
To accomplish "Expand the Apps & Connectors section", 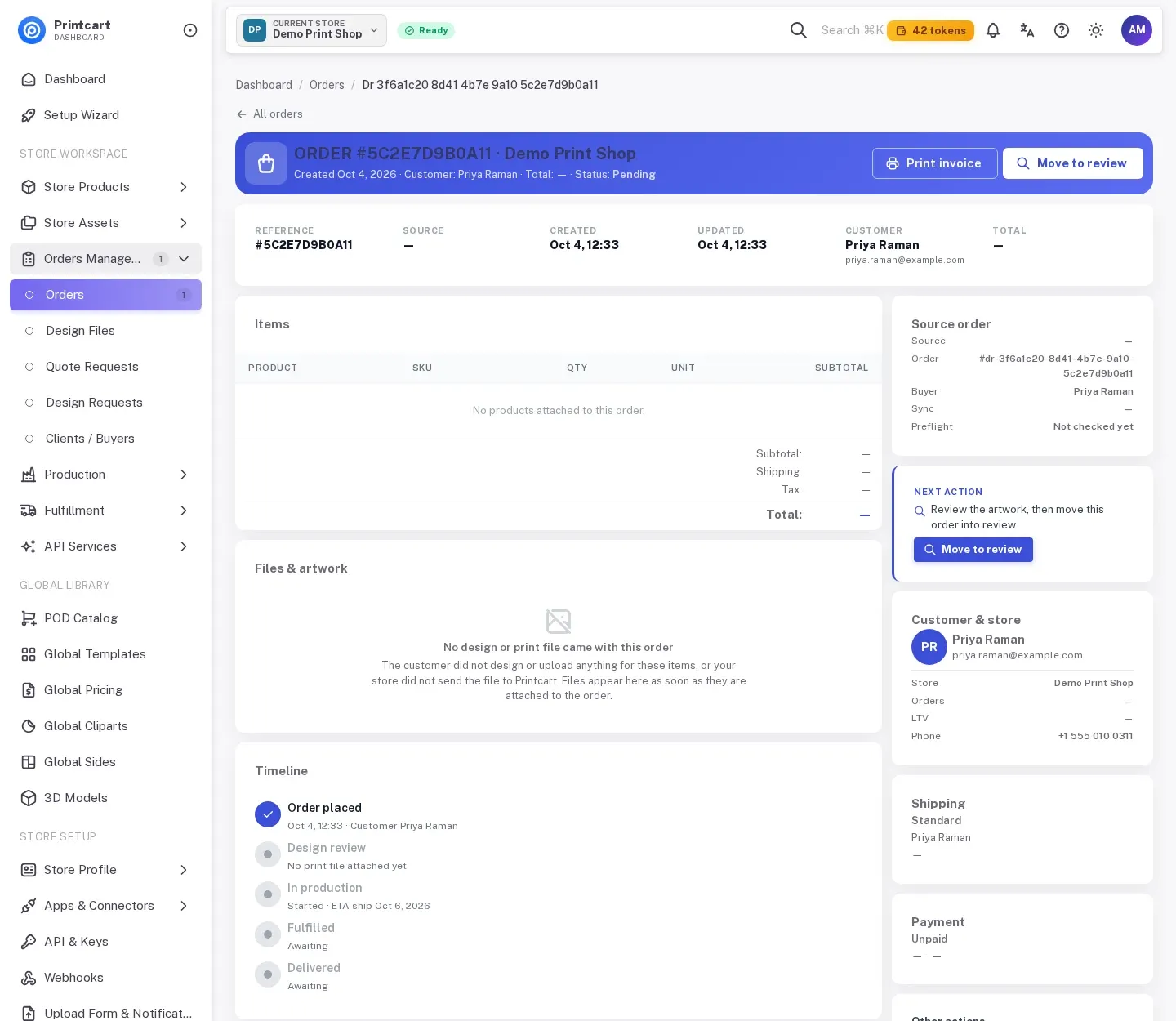I will click(x=105, y=906).
